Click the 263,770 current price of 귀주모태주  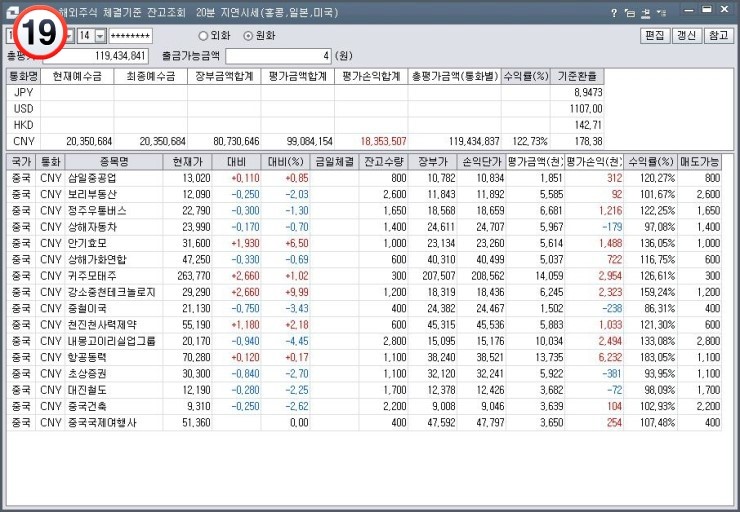tap(193, 276)
